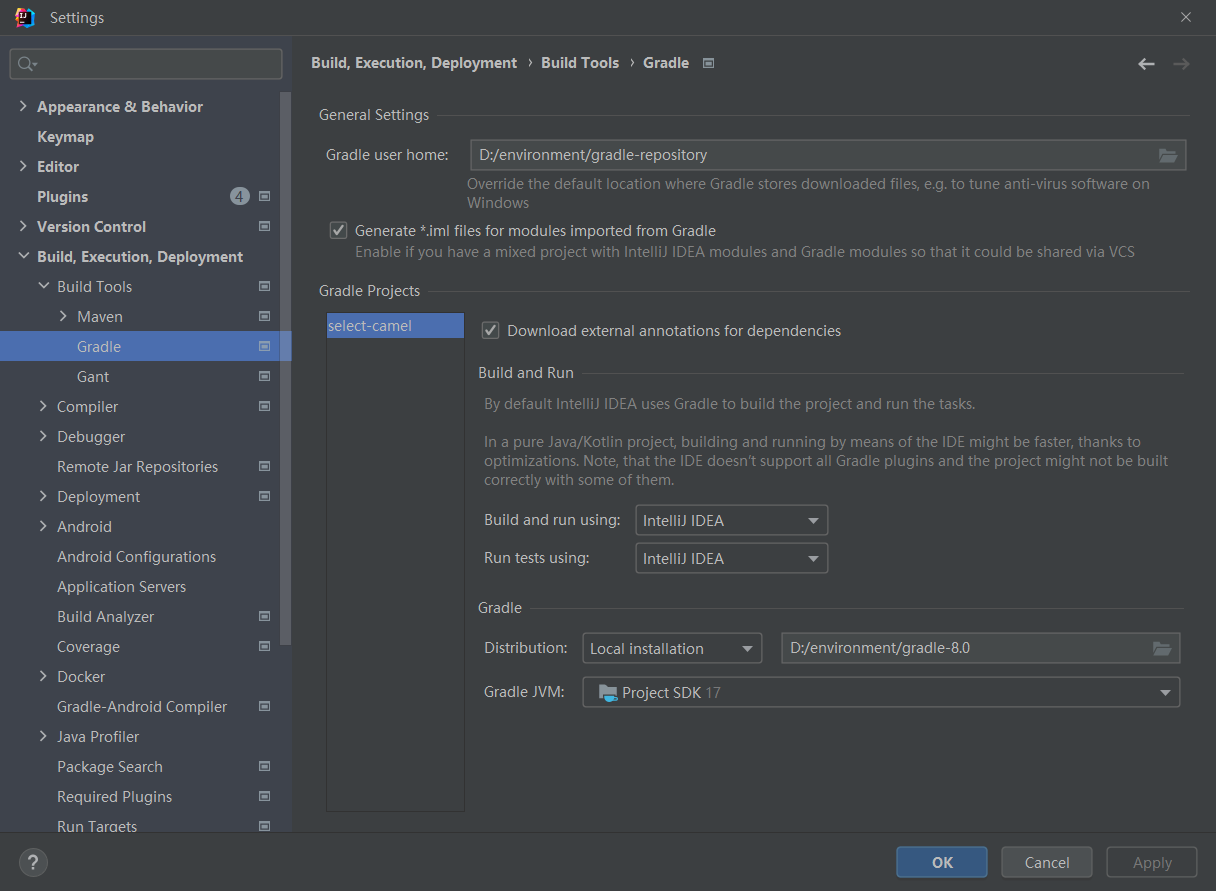Click the search magnifier icon in settings search
The width and height of the screenshot is (1216, 891).
coord(27,64)
